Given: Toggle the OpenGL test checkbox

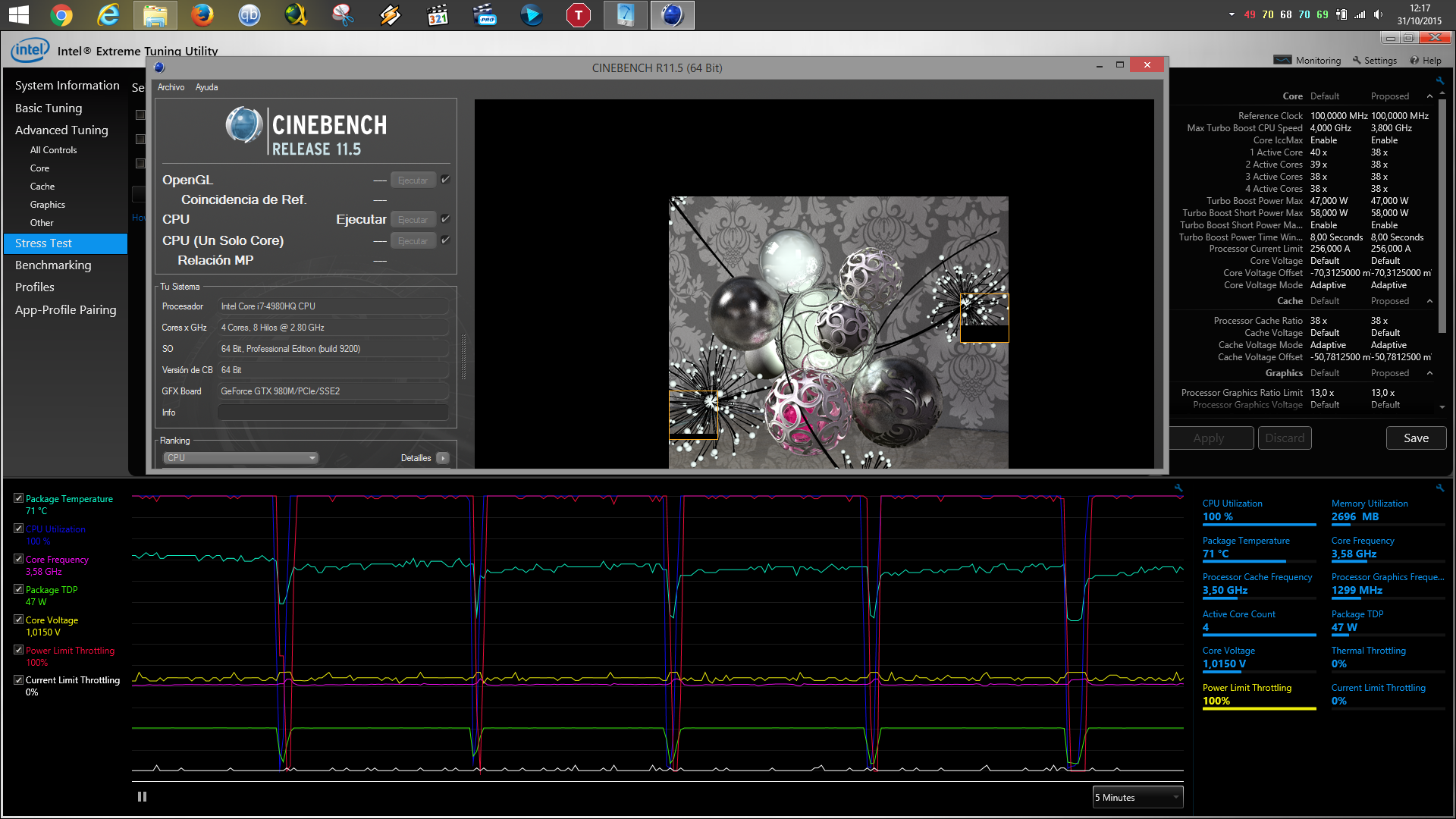Looking at the screenshot, I should pyautogui.click(x=446, y=180).
